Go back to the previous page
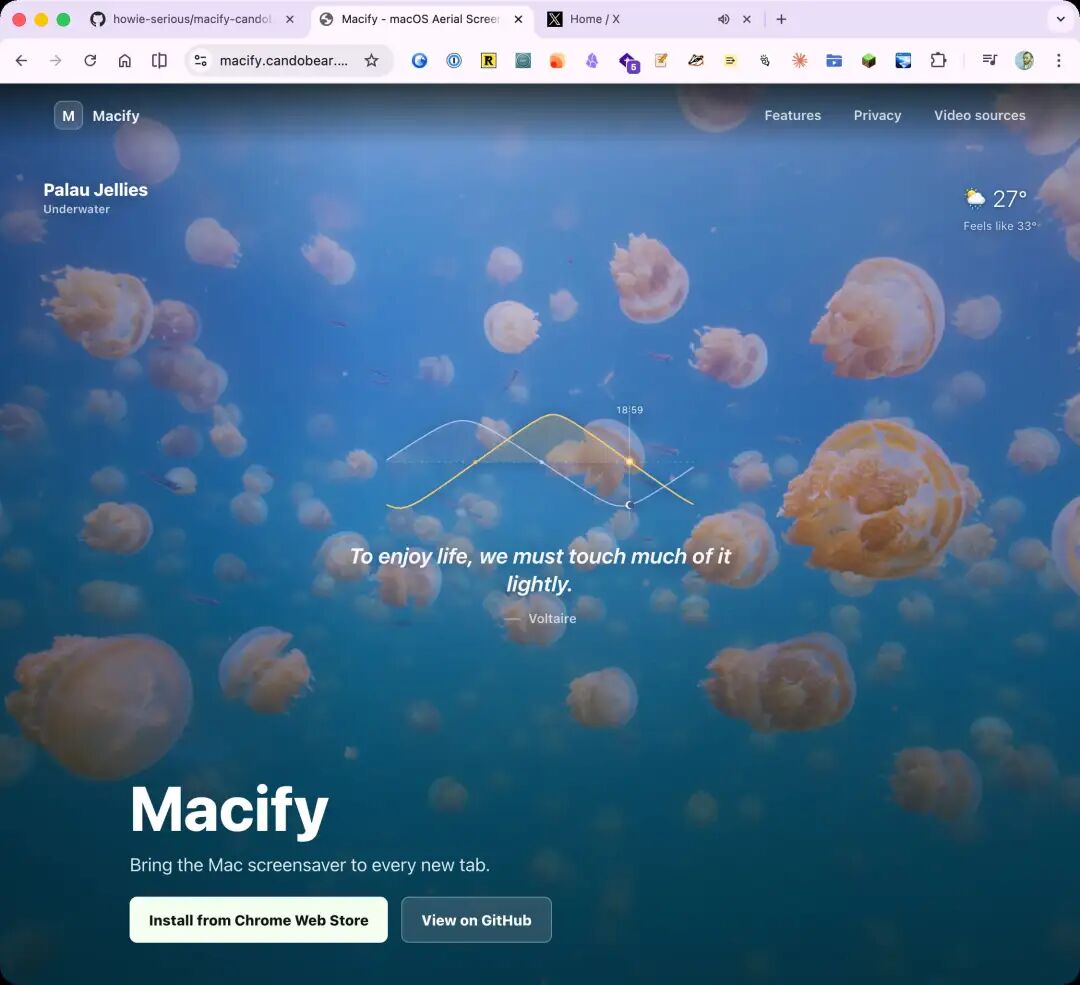 pos(21,61)
